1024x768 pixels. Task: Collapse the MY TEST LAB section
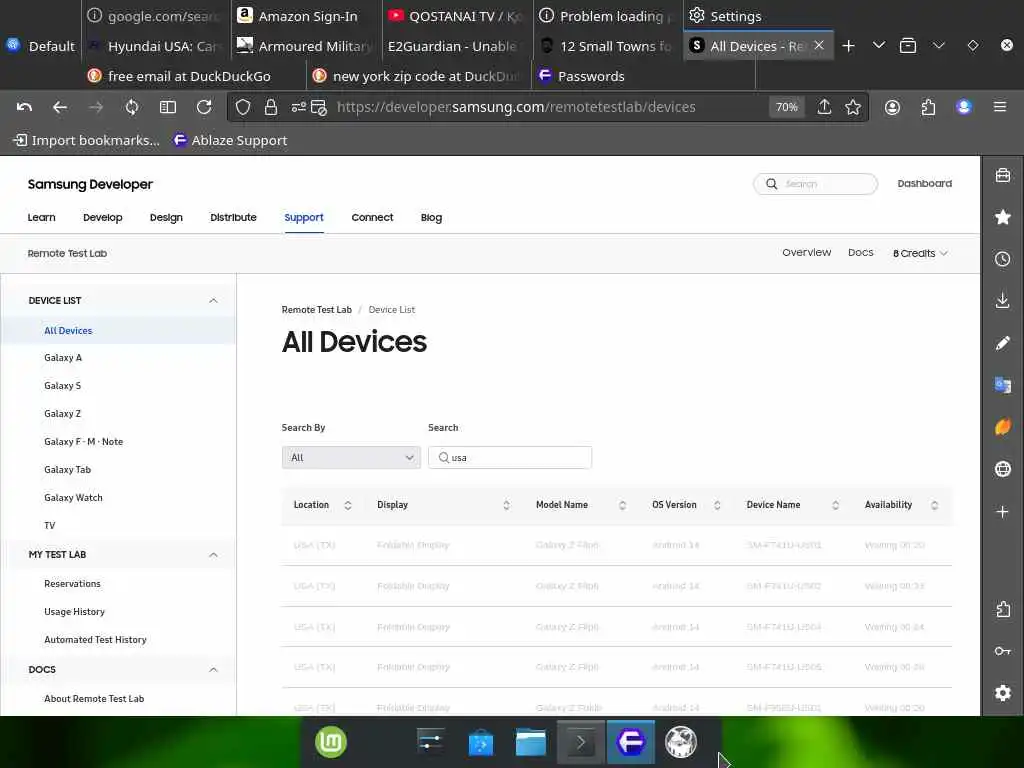click(213, 554)
